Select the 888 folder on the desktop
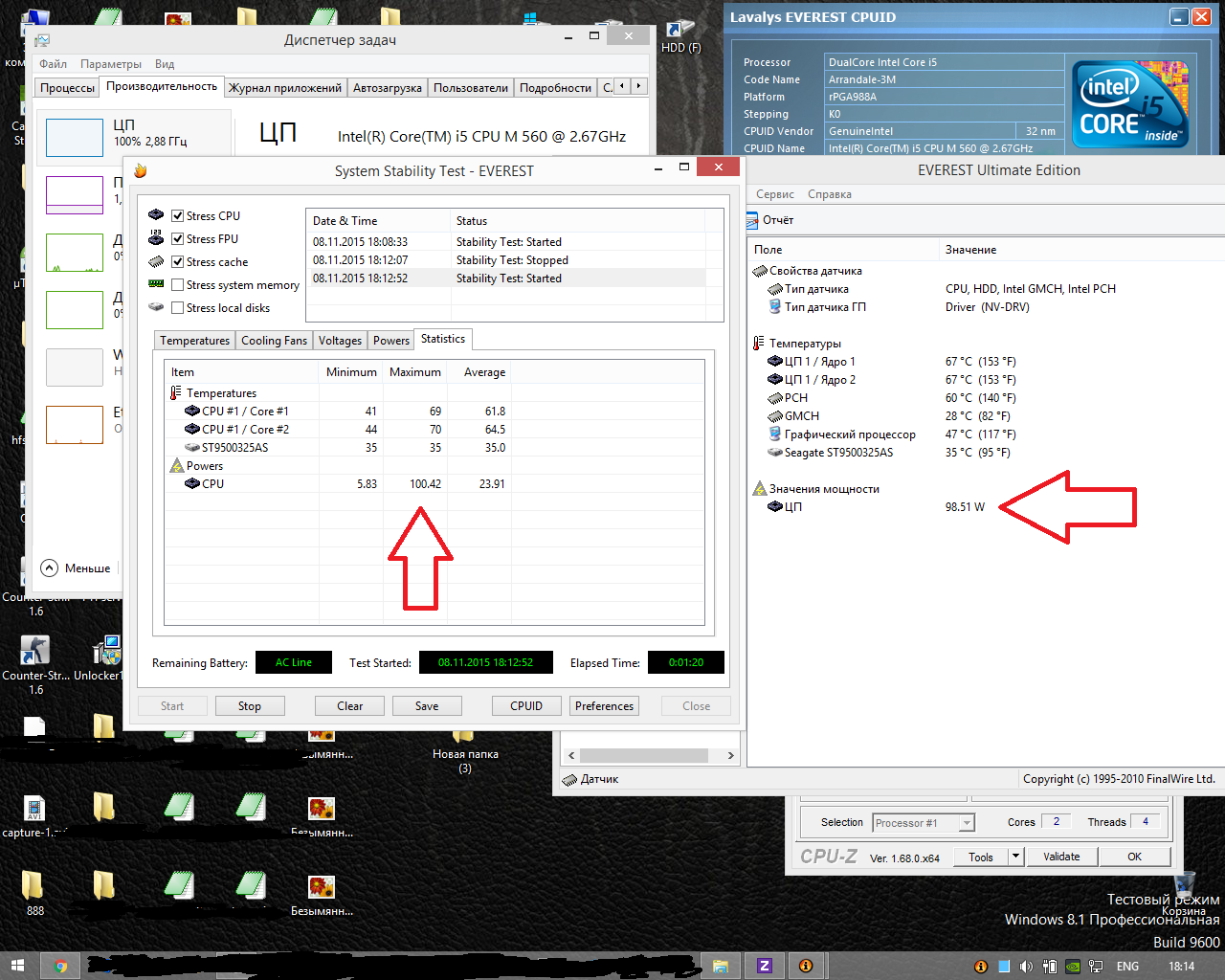Viewport: 1225px width, 980px height. point(34,892)
